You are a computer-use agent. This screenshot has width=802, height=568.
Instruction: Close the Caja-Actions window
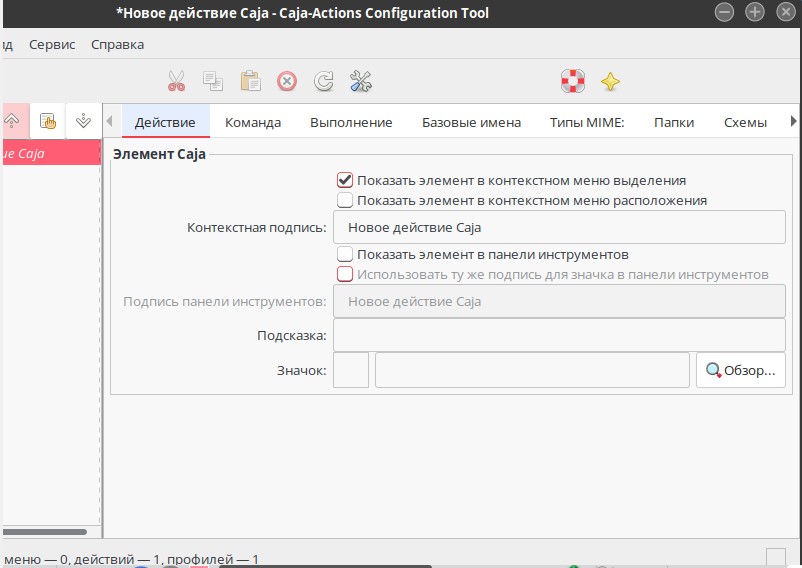786,12
